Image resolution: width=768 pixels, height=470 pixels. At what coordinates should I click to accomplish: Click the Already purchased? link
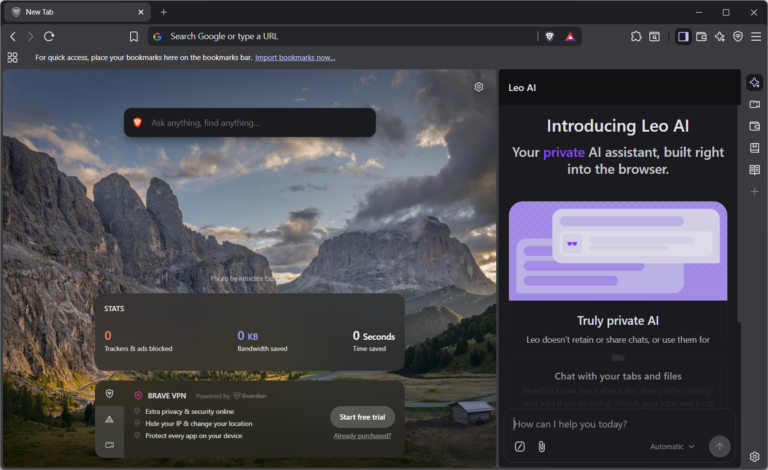pyautogui.click(x=362, y=436)
